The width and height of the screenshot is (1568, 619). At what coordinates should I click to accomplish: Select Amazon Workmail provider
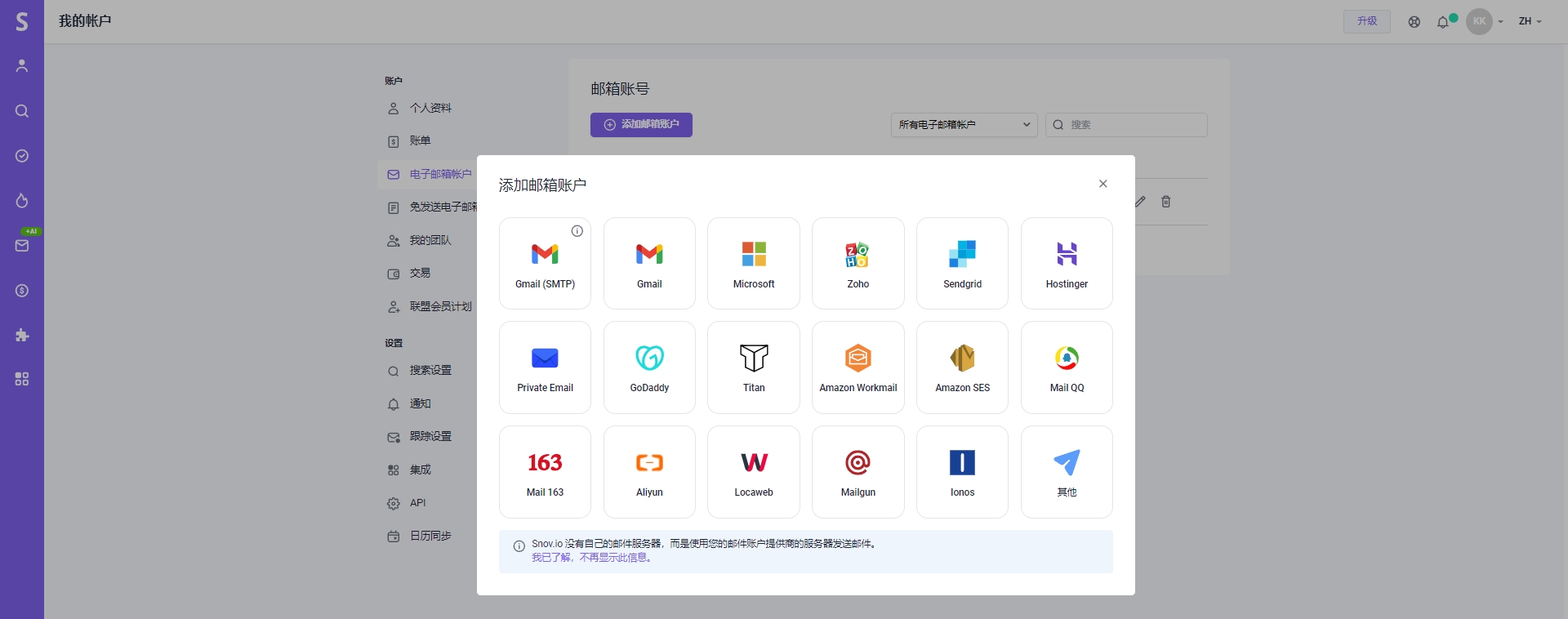tap(858, 367)
